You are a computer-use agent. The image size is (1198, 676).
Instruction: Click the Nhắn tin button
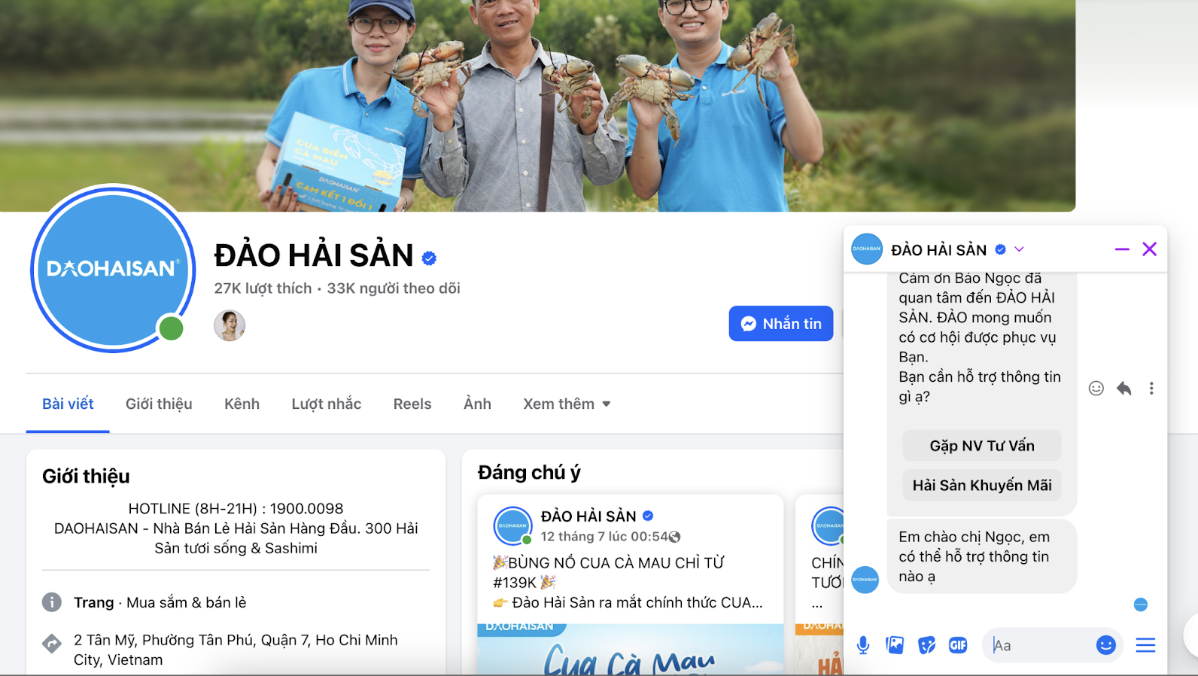pyautogui.click(x=781, y=324)
